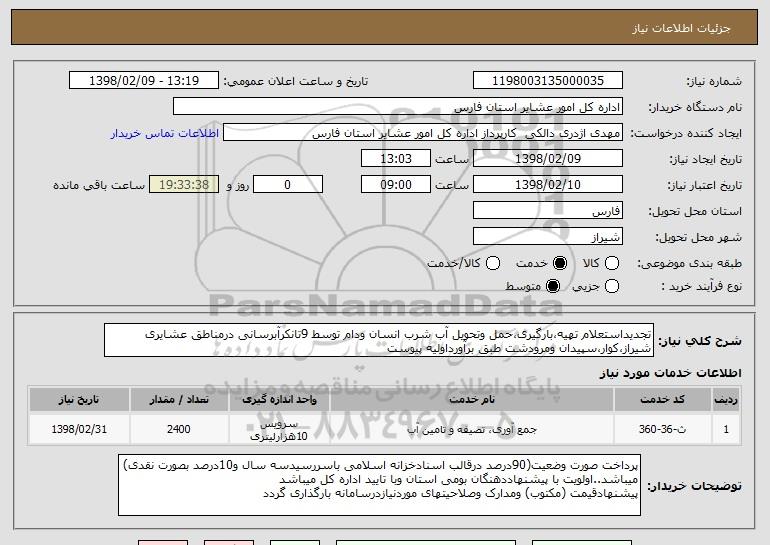Click unit cell سرویس 10هزارلیتری
The image size is (770, 545).
click(x=279, y=429)
